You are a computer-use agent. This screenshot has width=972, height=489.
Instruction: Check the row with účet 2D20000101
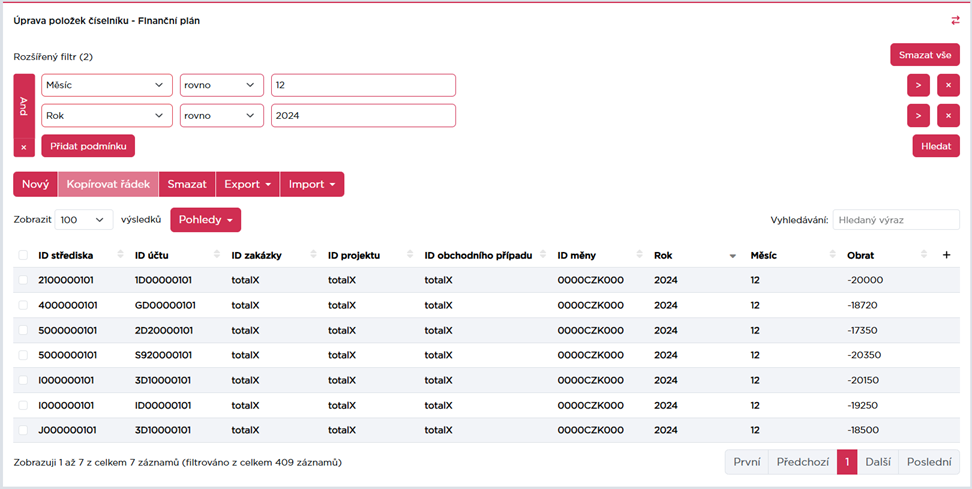[x=23, y=330]
